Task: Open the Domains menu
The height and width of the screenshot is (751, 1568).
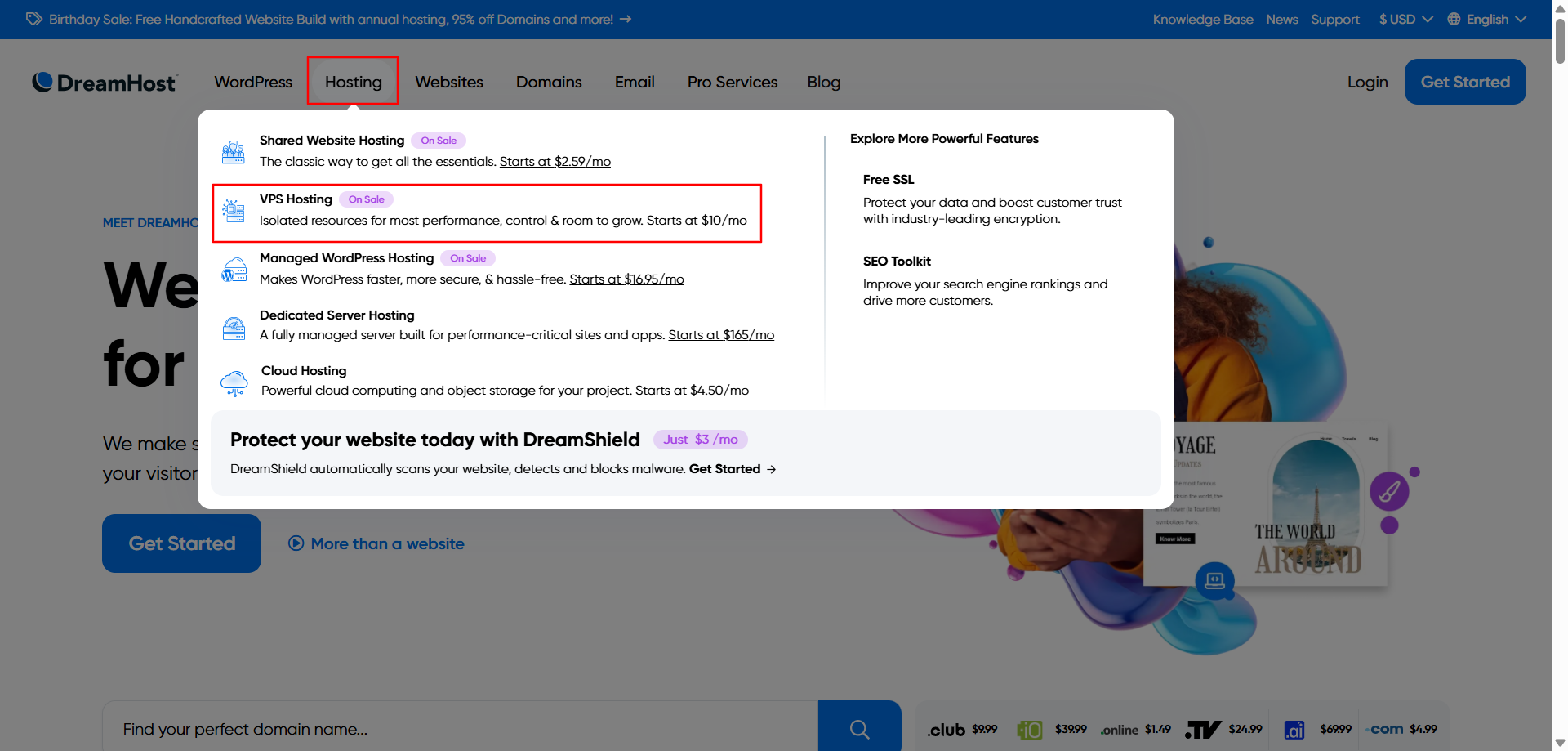Action: click(549, 82)
